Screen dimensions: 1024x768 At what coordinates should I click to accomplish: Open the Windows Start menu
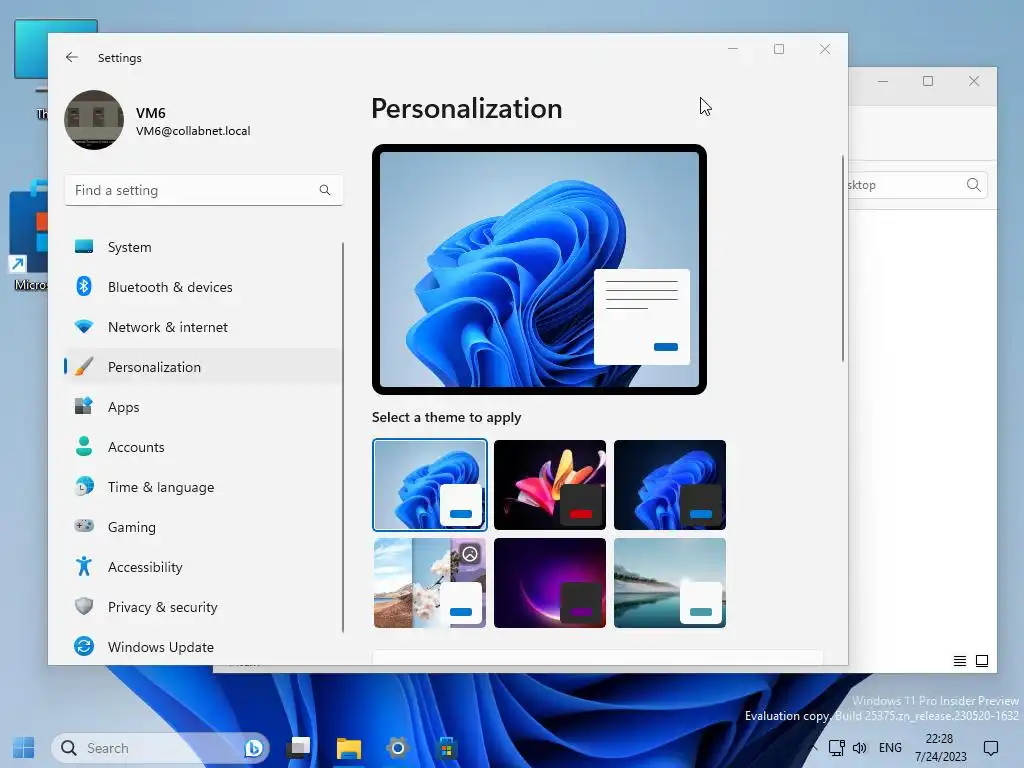tap(24, 748)
